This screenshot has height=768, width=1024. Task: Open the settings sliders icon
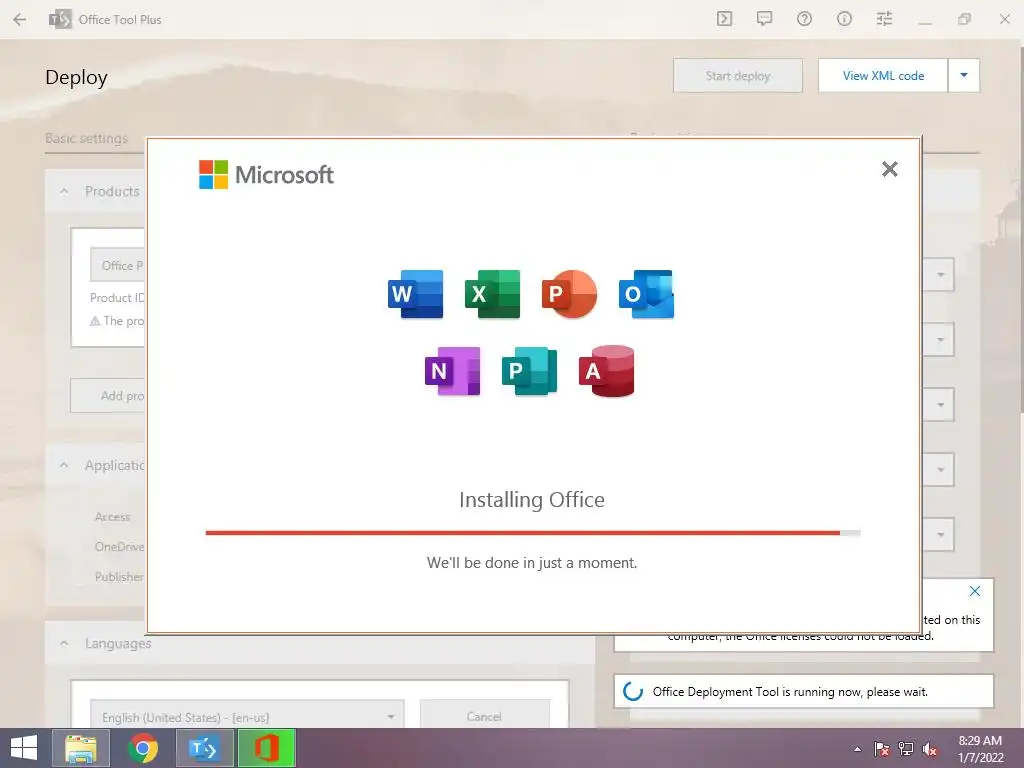point(884,19)
